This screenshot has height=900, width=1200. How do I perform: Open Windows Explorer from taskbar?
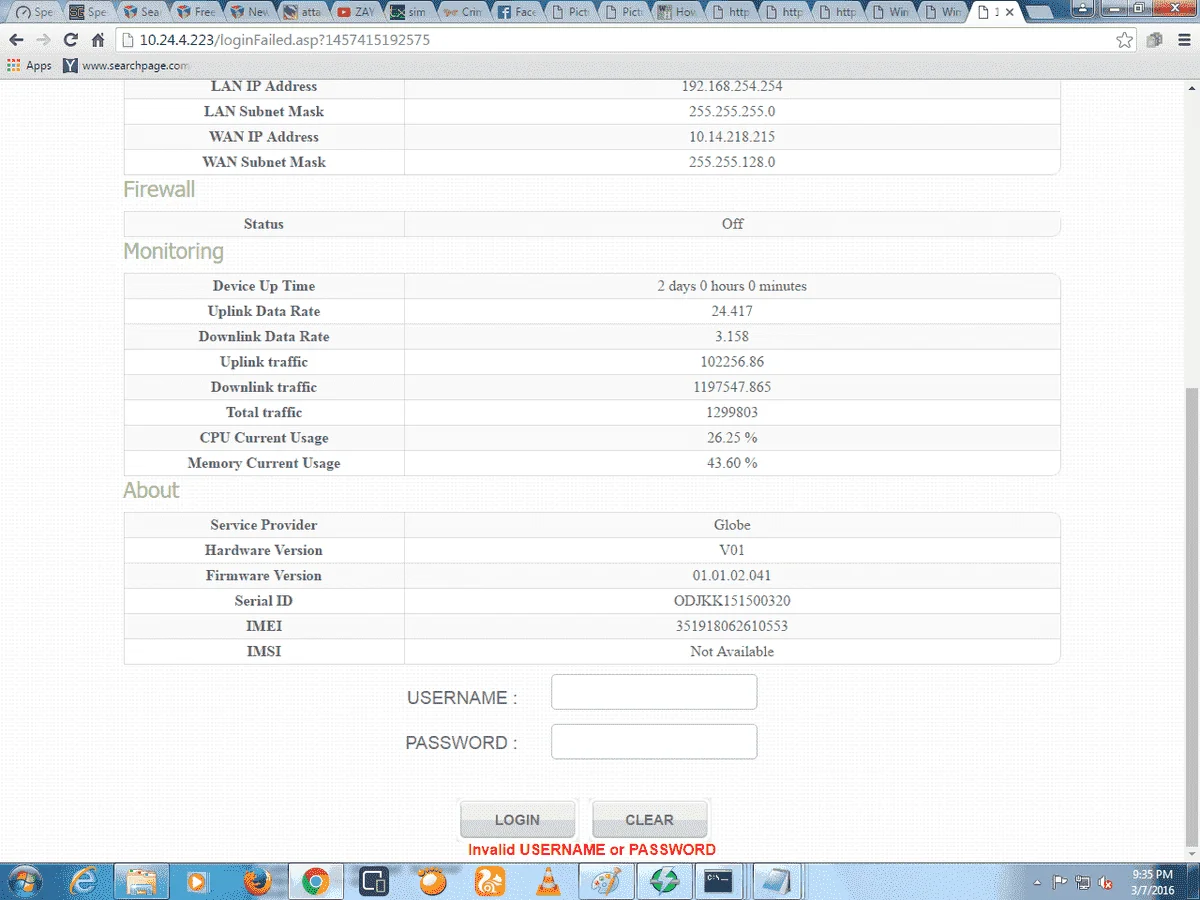141,881
